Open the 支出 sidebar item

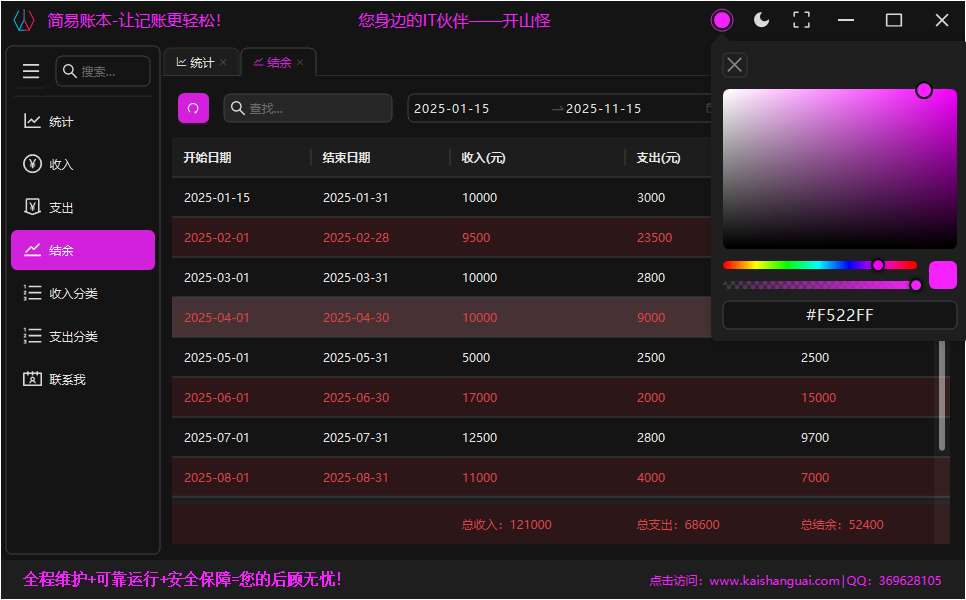[83, 208]
